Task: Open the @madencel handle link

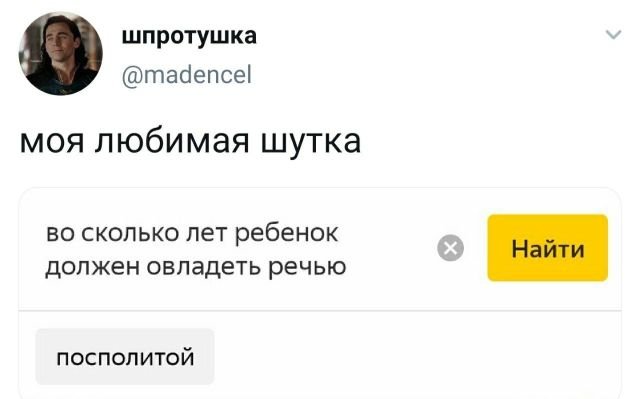Action: pyautogui.click(x=187, y=75)
